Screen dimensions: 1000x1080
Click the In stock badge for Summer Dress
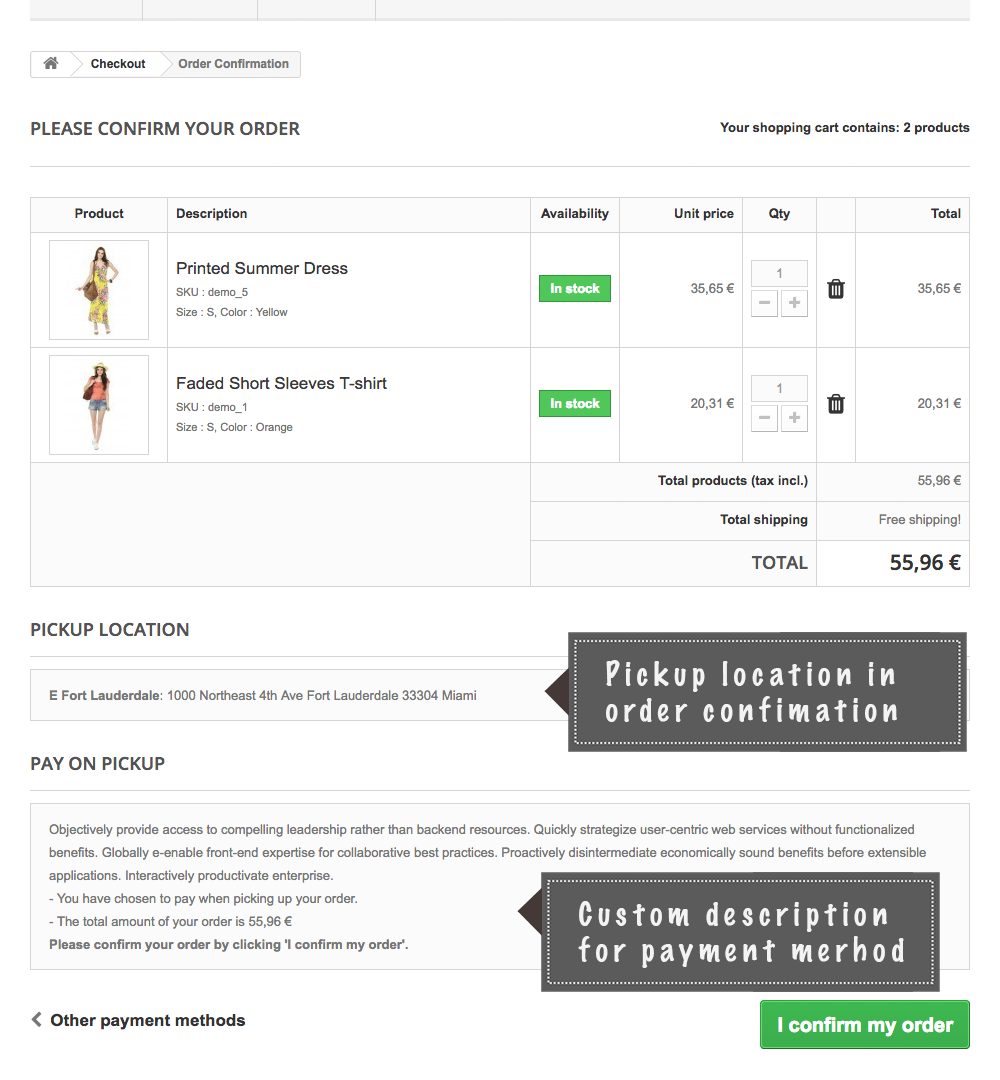click(x=575, y=289)
